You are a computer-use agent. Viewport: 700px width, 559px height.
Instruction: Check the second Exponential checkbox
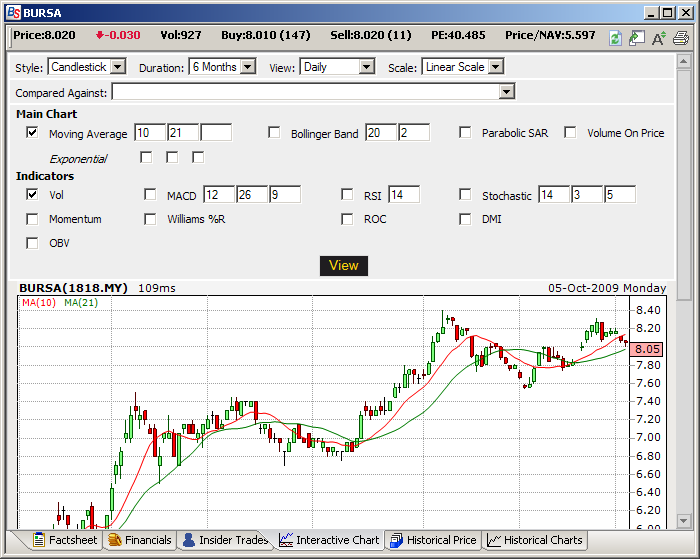click(172, 158)
